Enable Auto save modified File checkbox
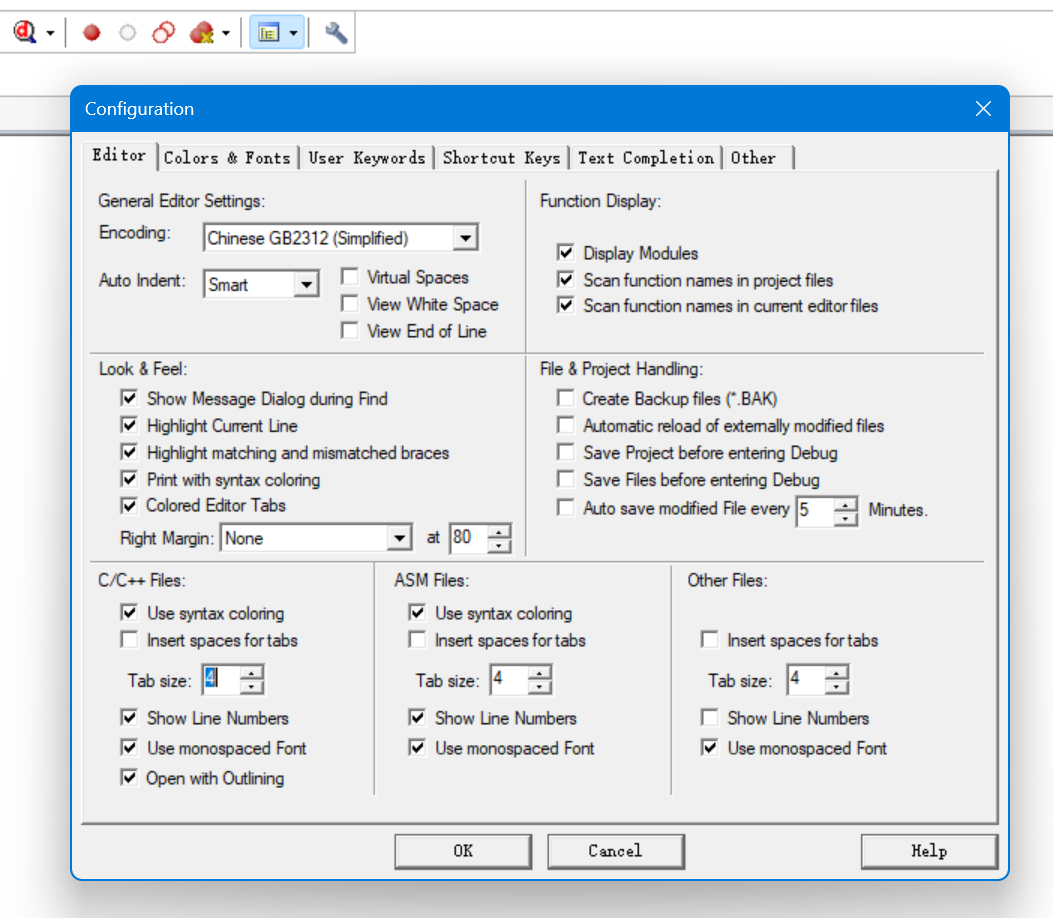The image size is (1053, 918). tap(565, 508)
